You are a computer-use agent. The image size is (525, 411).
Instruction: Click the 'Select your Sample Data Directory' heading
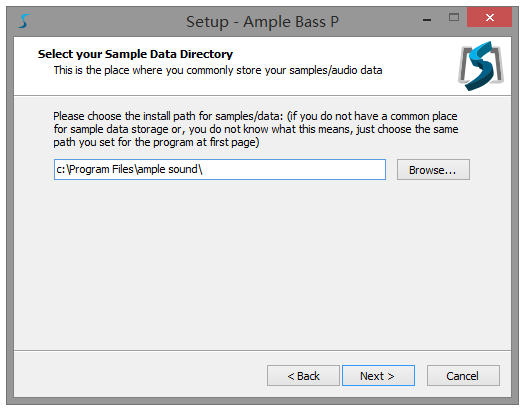(x=135, y=54)
